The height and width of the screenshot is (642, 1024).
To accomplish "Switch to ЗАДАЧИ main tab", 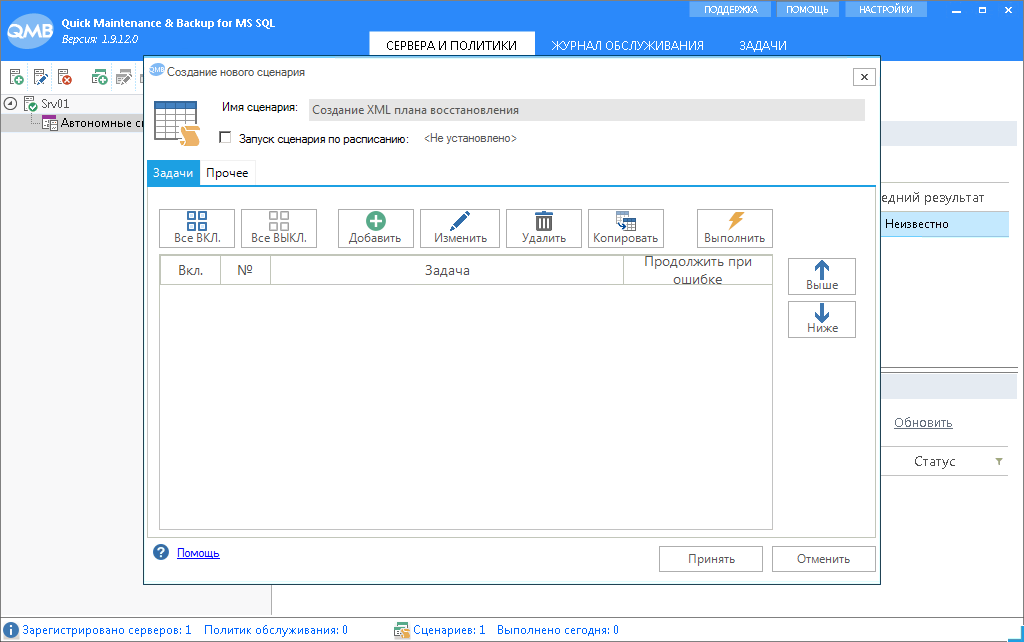I will 762,45.
